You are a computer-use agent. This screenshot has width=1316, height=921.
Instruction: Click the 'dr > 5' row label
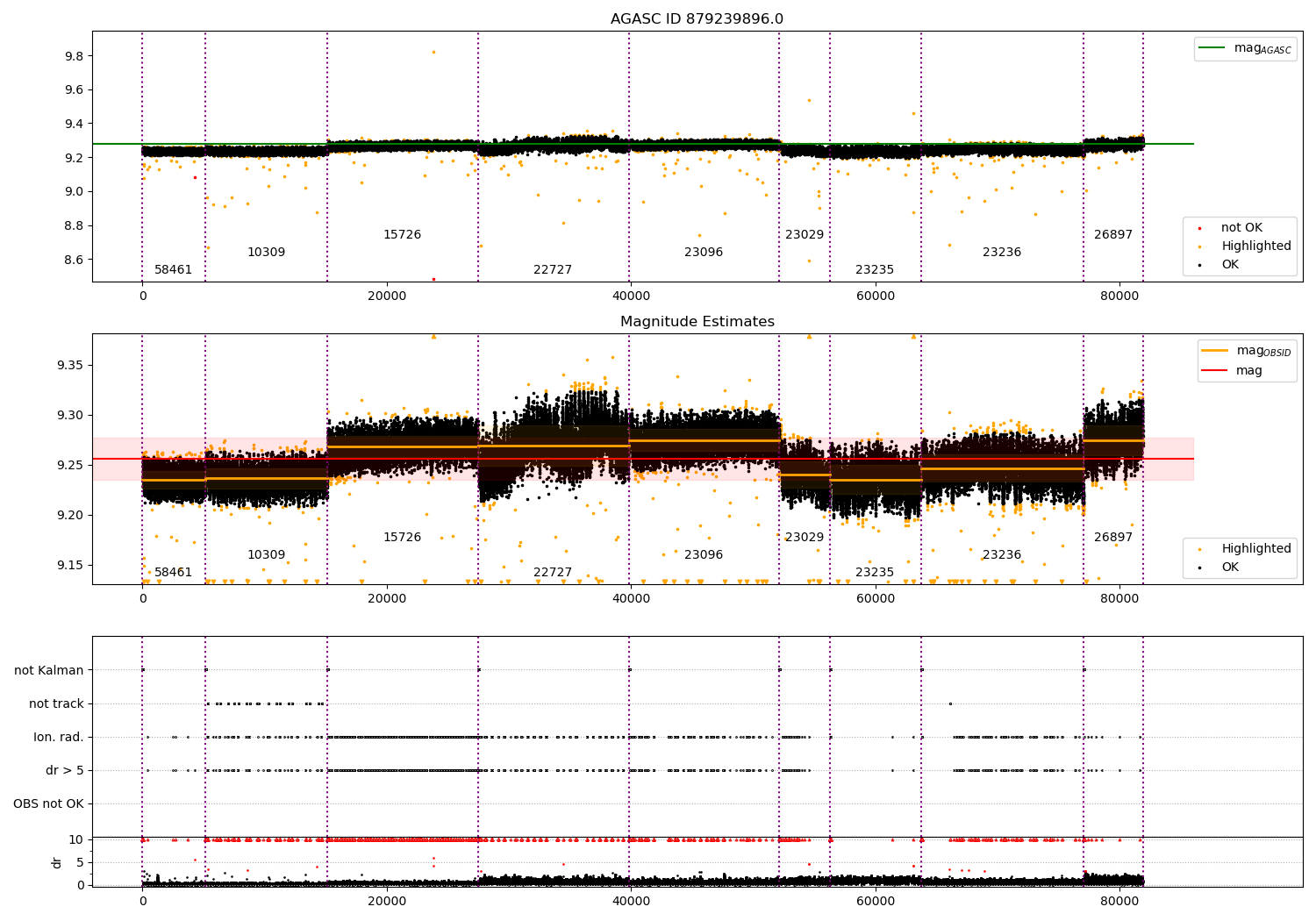(x=65, y=770)
